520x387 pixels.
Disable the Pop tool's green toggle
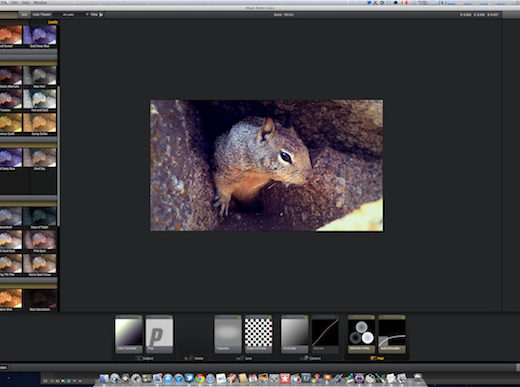pos(170,317)
